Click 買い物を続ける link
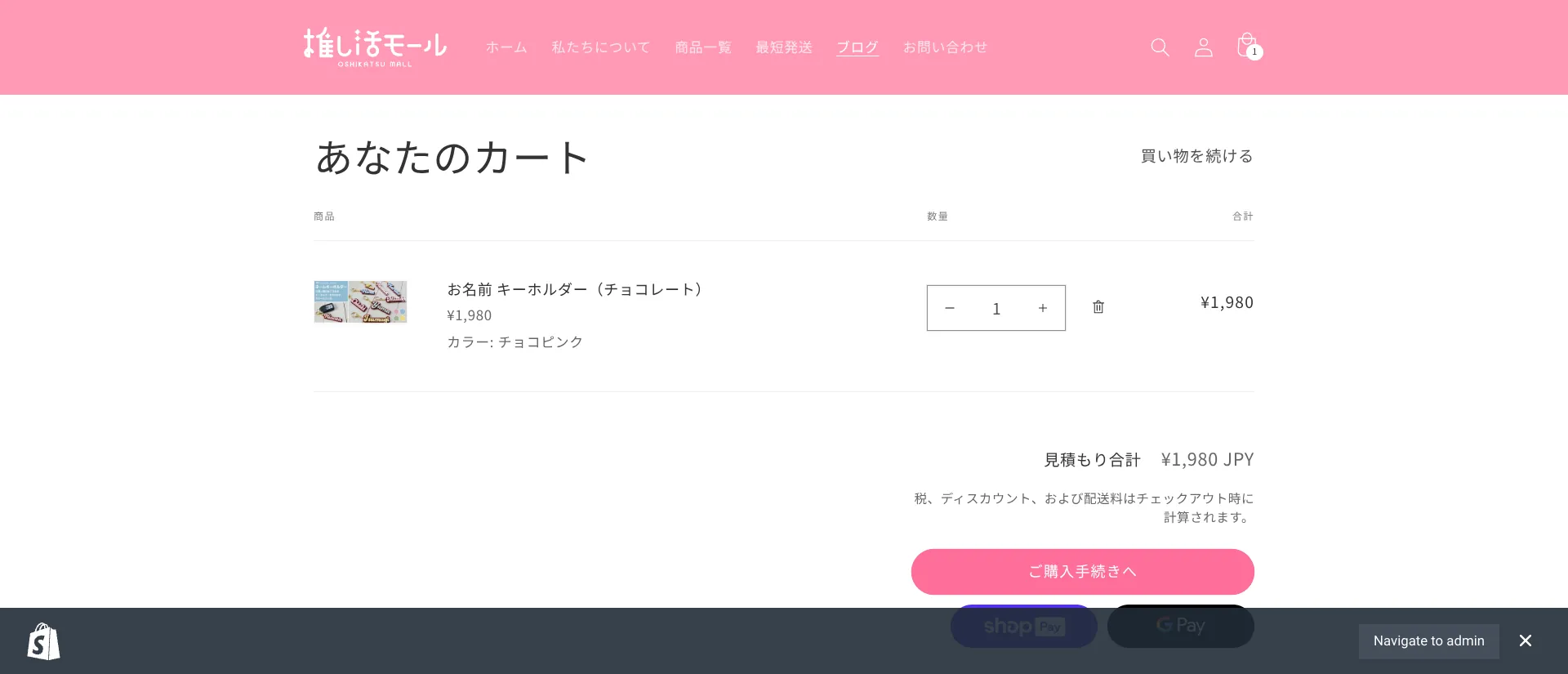This screenshot has height=674, width=1568. point(1196,156)
